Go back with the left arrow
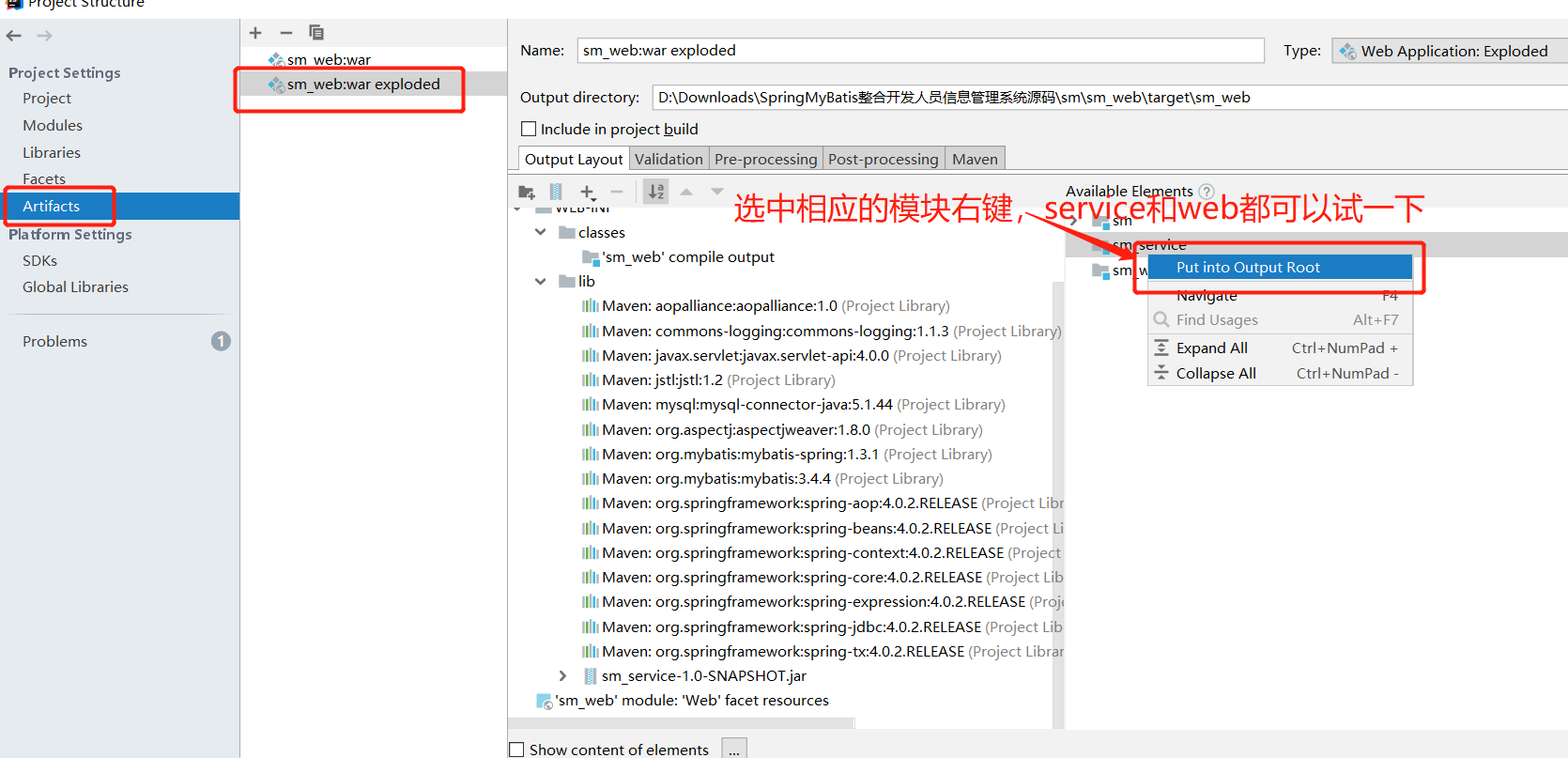Viewport: 1568px width, 758px height. pyautogui.click(x=14, y=36)
